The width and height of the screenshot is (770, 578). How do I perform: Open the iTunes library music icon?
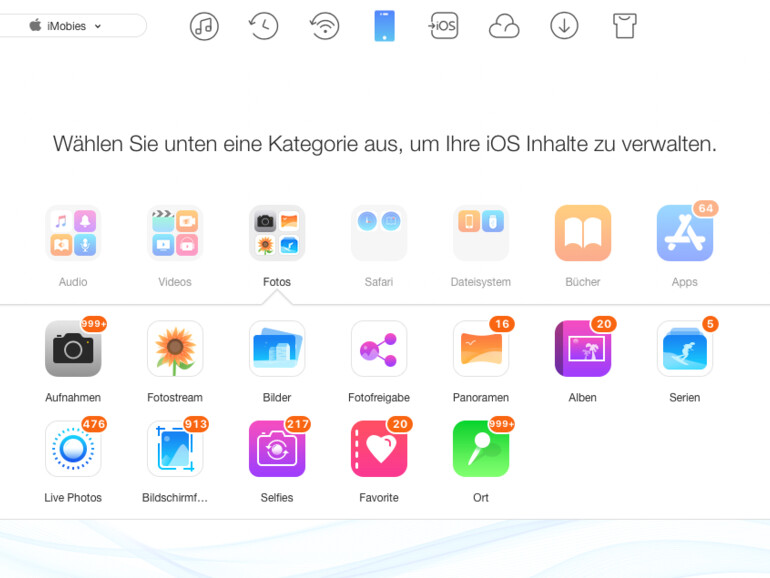[x=204, y=26]
